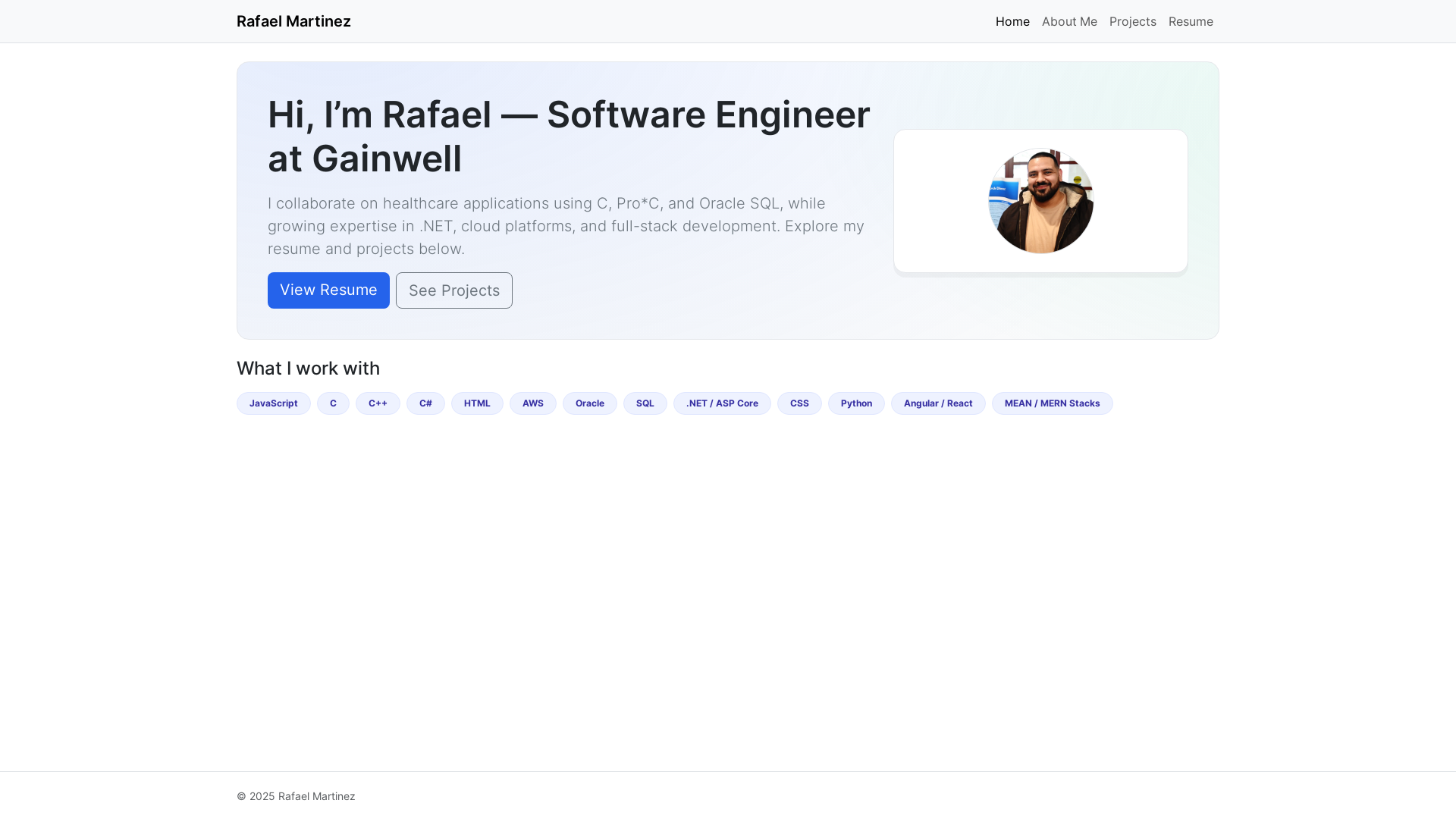Select the MEAN / MERN Stacks badge
1456x819 pixels.
[x=1053, y=403]
